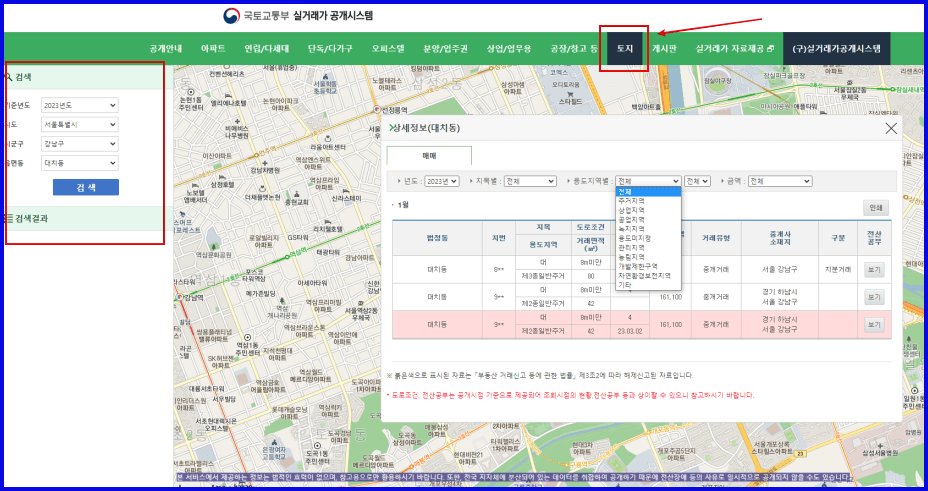Expand the 시도 서울특별시 dropdown

point(80,124)
